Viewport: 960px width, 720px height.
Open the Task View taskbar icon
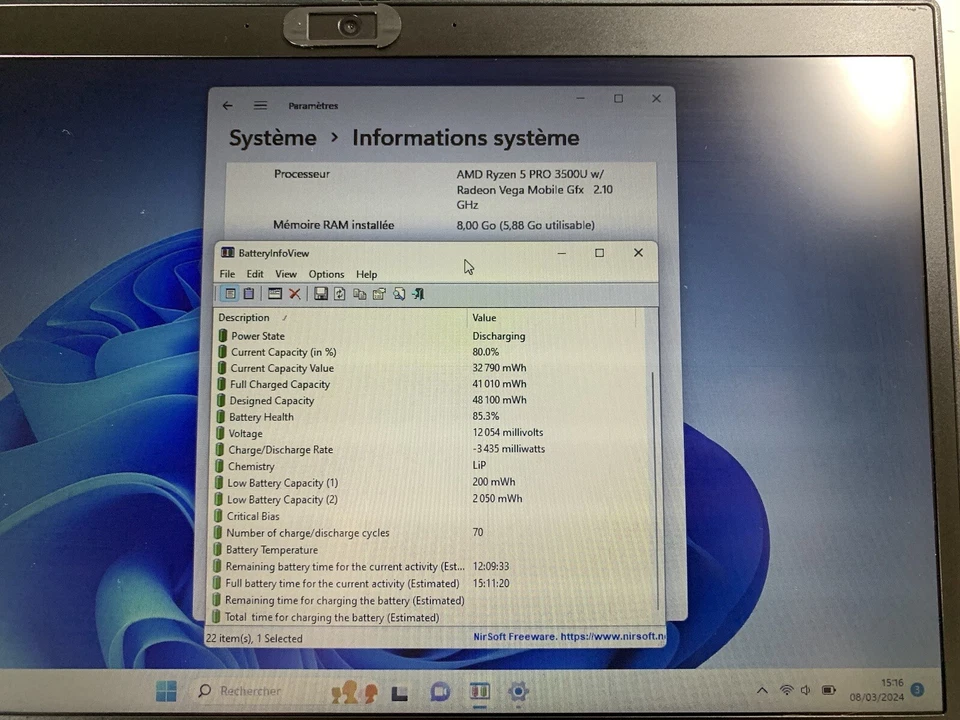point(400,693)
